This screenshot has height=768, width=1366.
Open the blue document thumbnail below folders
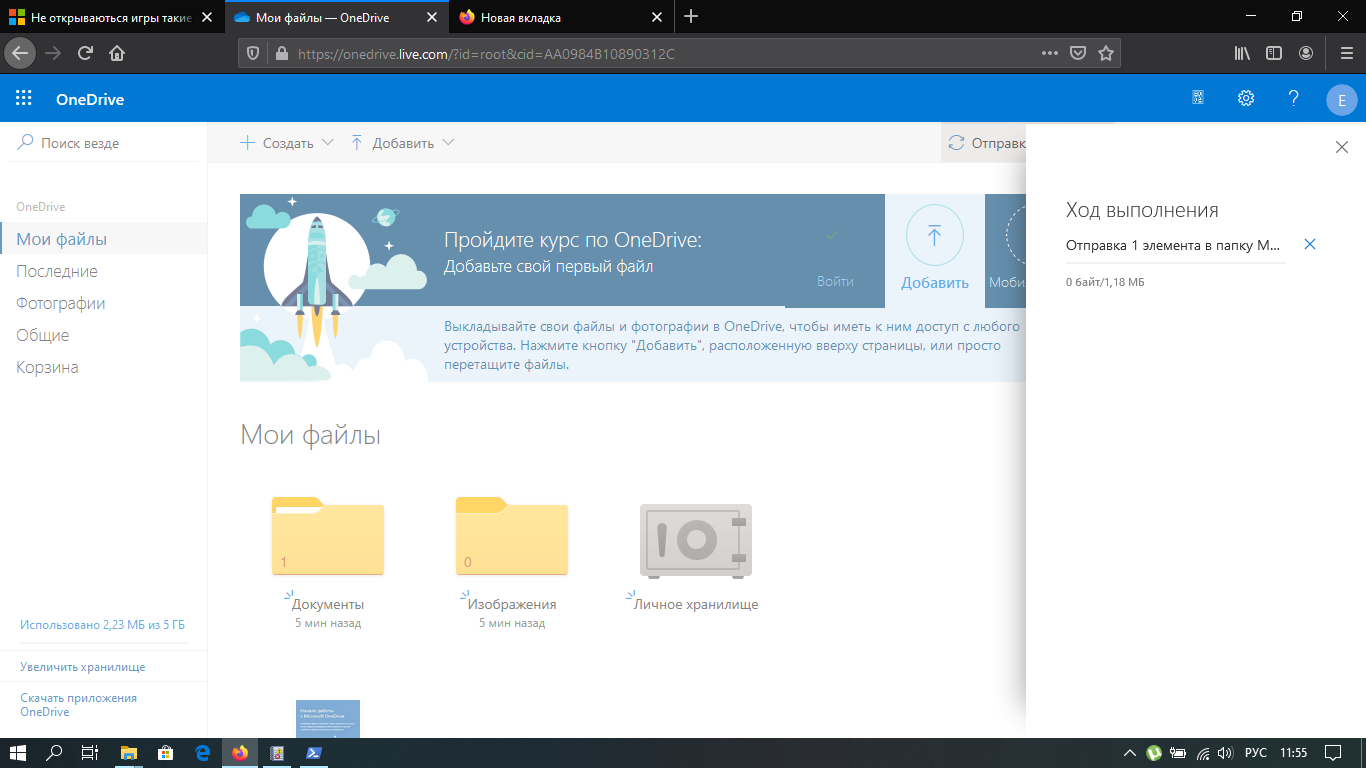(x=328, y=719)
